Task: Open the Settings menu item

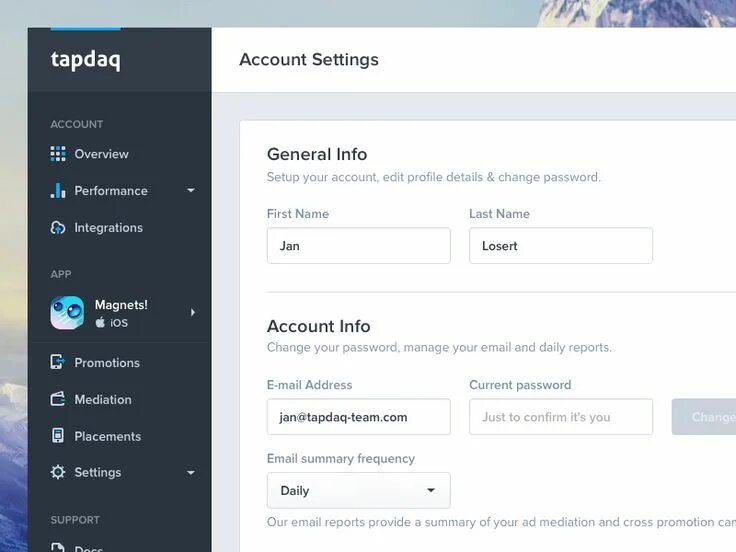Action: [98, 472]
